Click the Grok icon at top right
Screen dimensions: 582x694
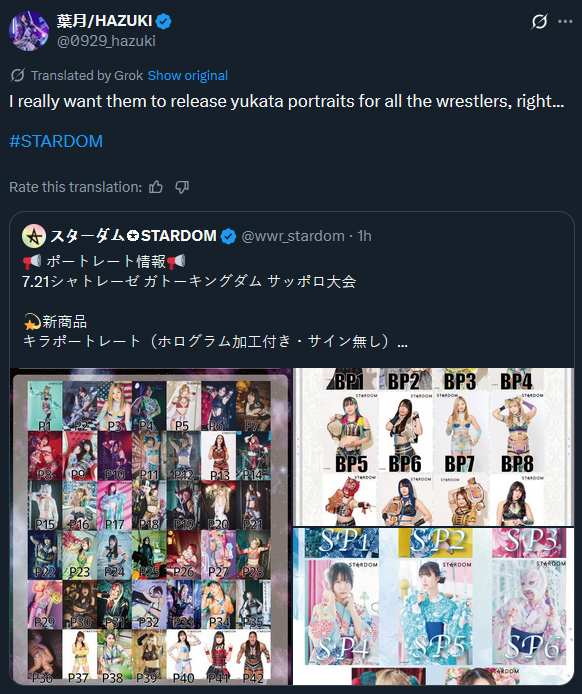(539, 21)
